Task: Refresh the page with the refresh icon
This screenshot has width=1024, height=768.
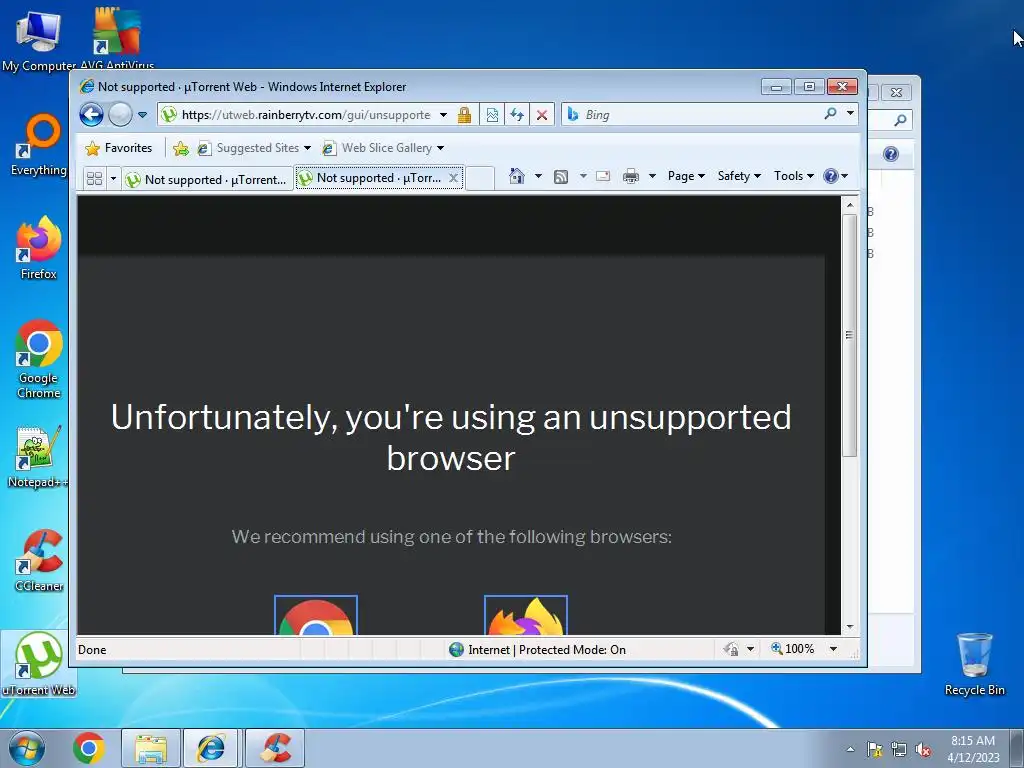Action: [x=517, y=115]
